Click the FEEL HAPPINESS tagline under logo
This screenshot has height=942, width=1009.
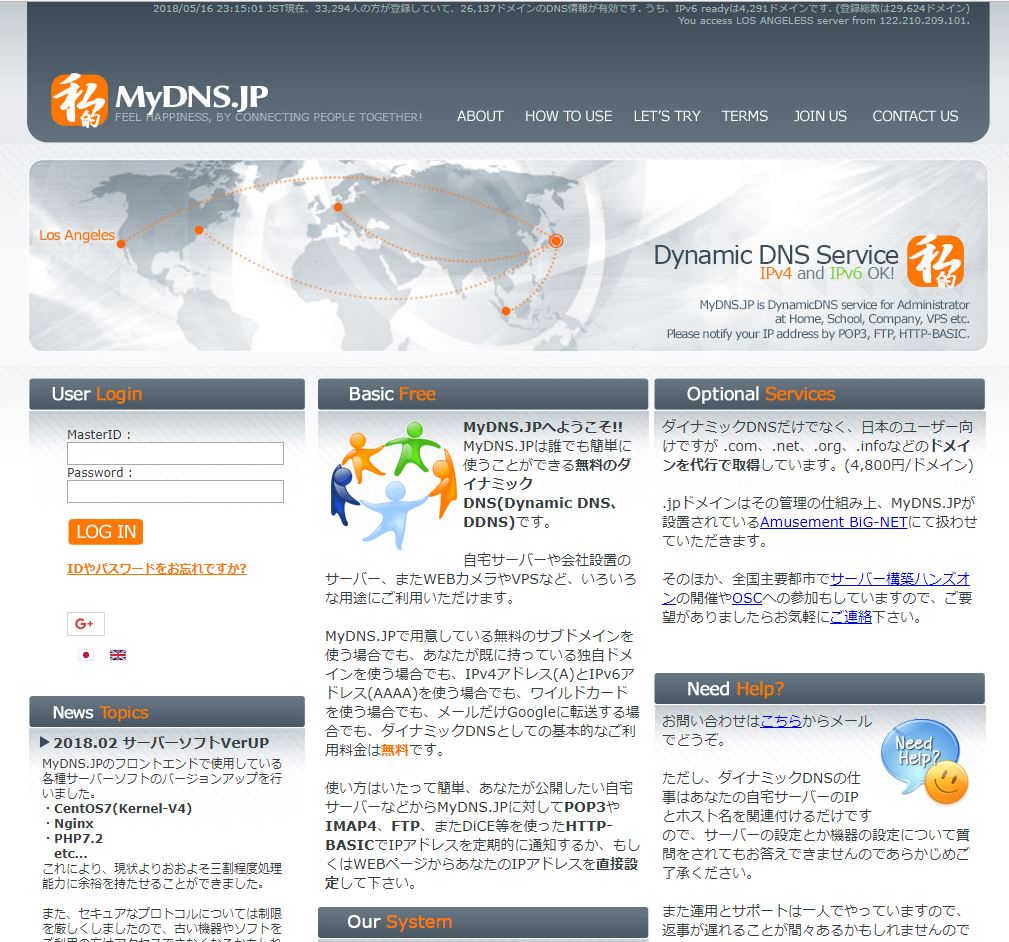pos(268,117)
